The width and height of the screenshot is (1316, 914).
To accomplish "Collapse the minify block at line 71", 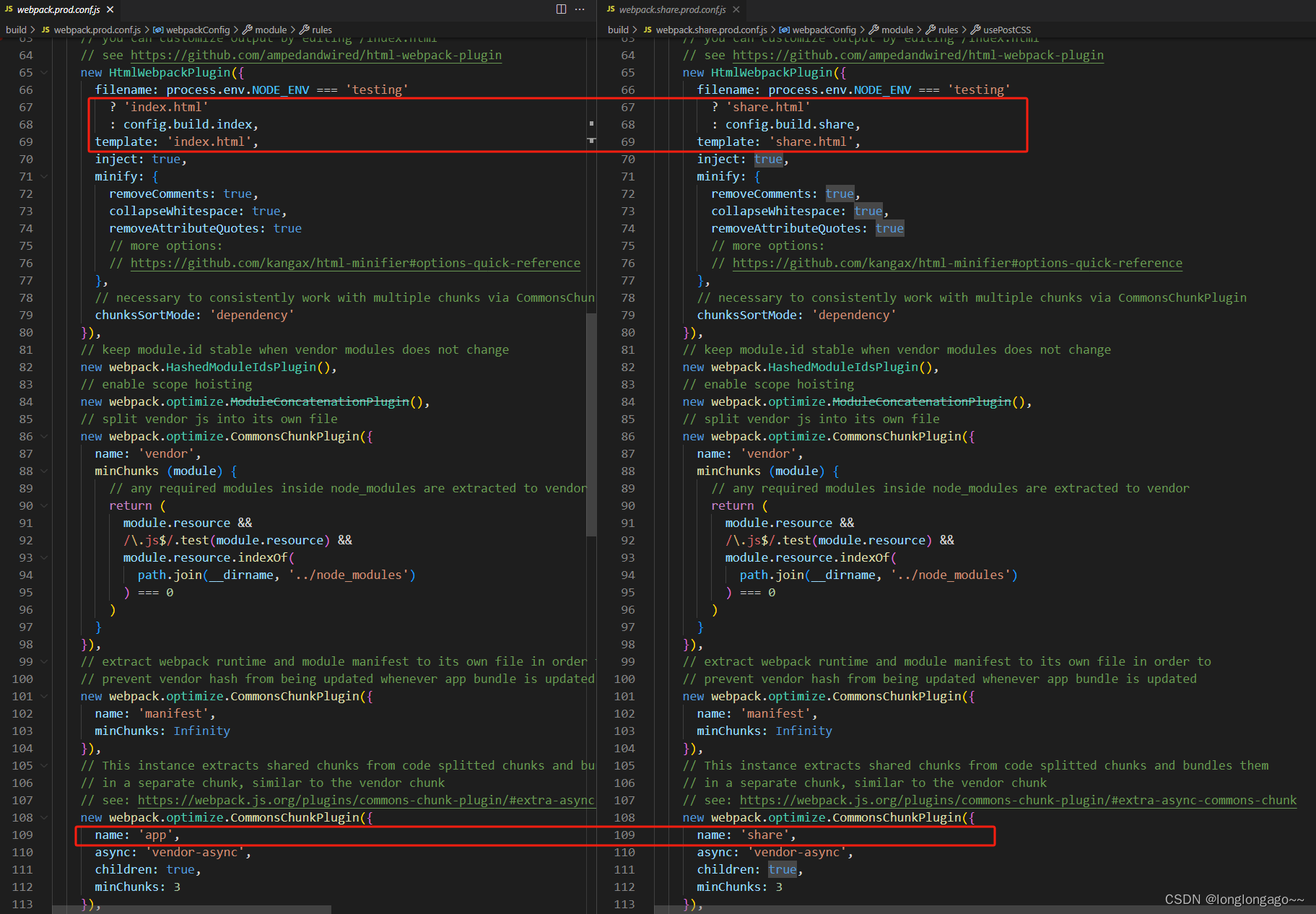I will 44,177.
